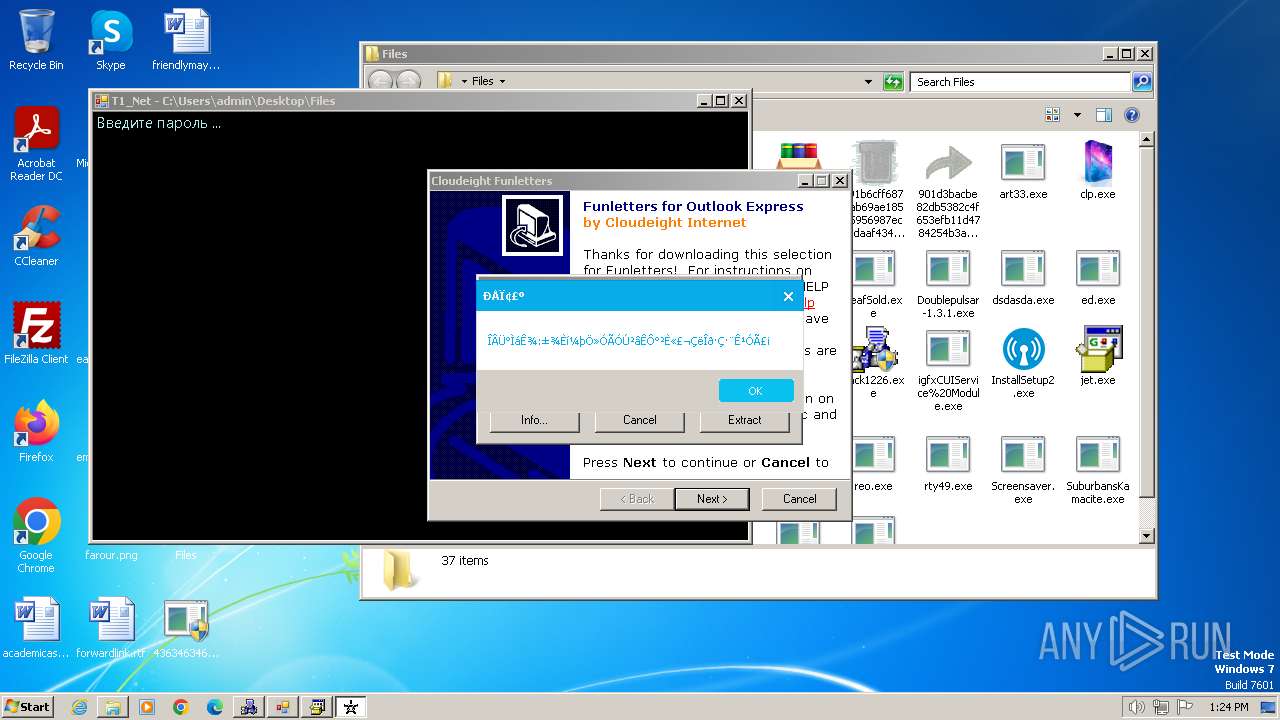Open Internet Explorer from taskbar
1280x720 pixels.
[79, 707]
